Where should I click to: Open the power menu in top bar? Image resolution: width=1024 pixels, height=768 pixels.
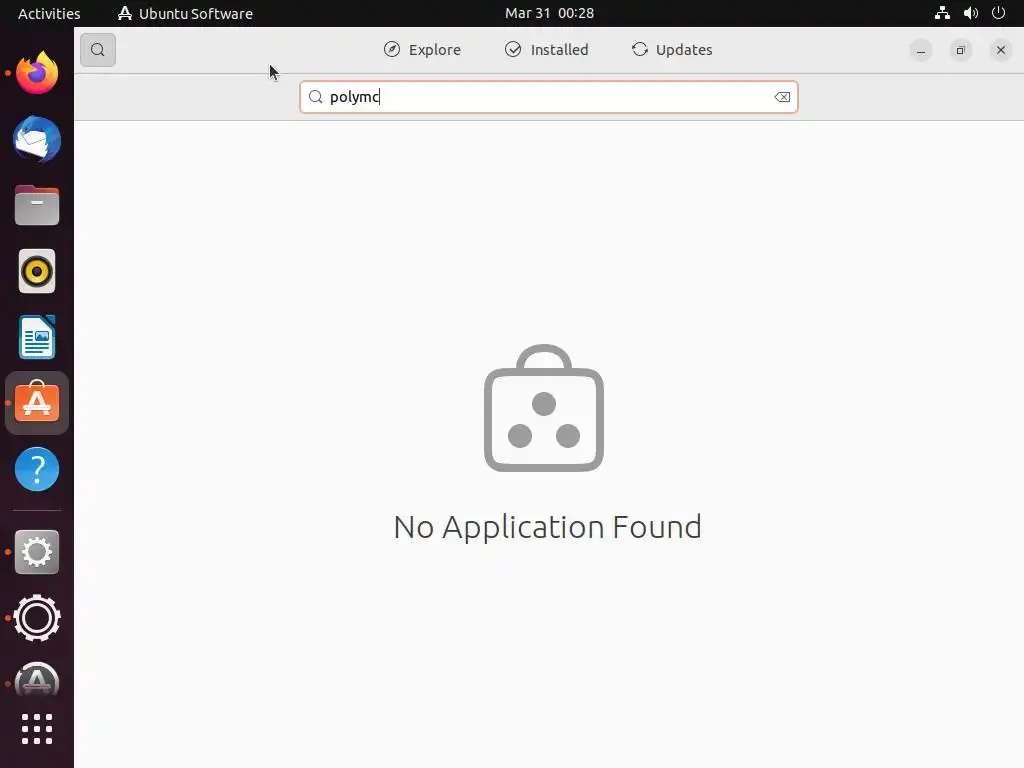(999, 13)
